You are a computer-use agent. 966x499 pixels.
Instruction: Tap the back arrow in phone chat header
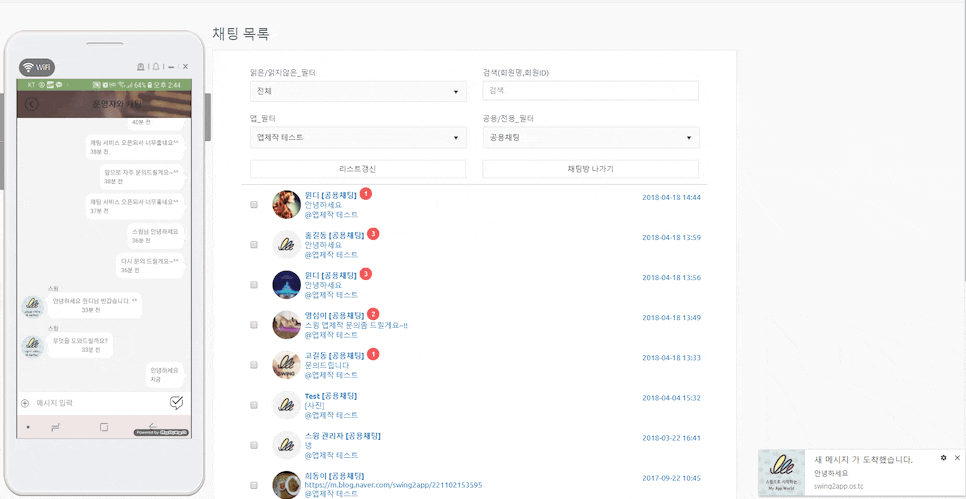click(x=32, y=103)
